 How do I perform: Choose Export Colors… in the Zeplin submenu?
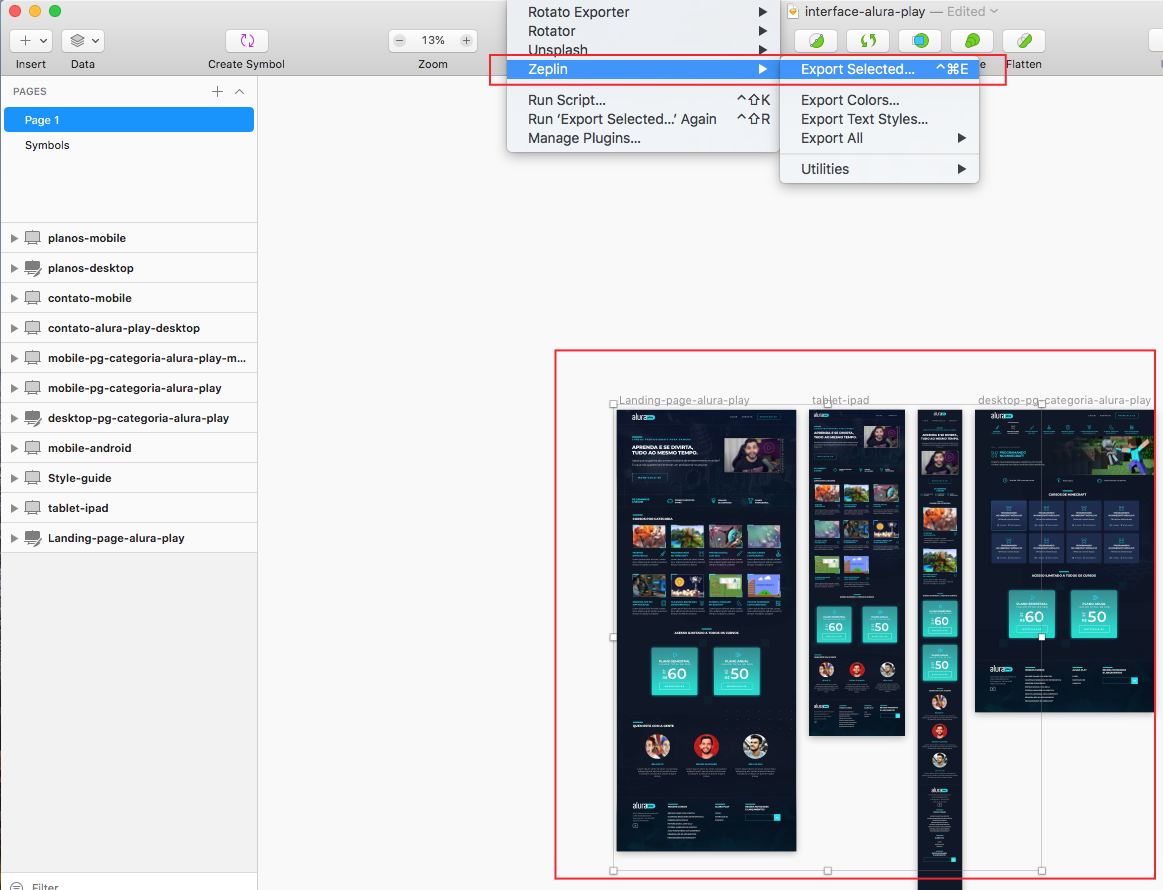coord(880,100)
